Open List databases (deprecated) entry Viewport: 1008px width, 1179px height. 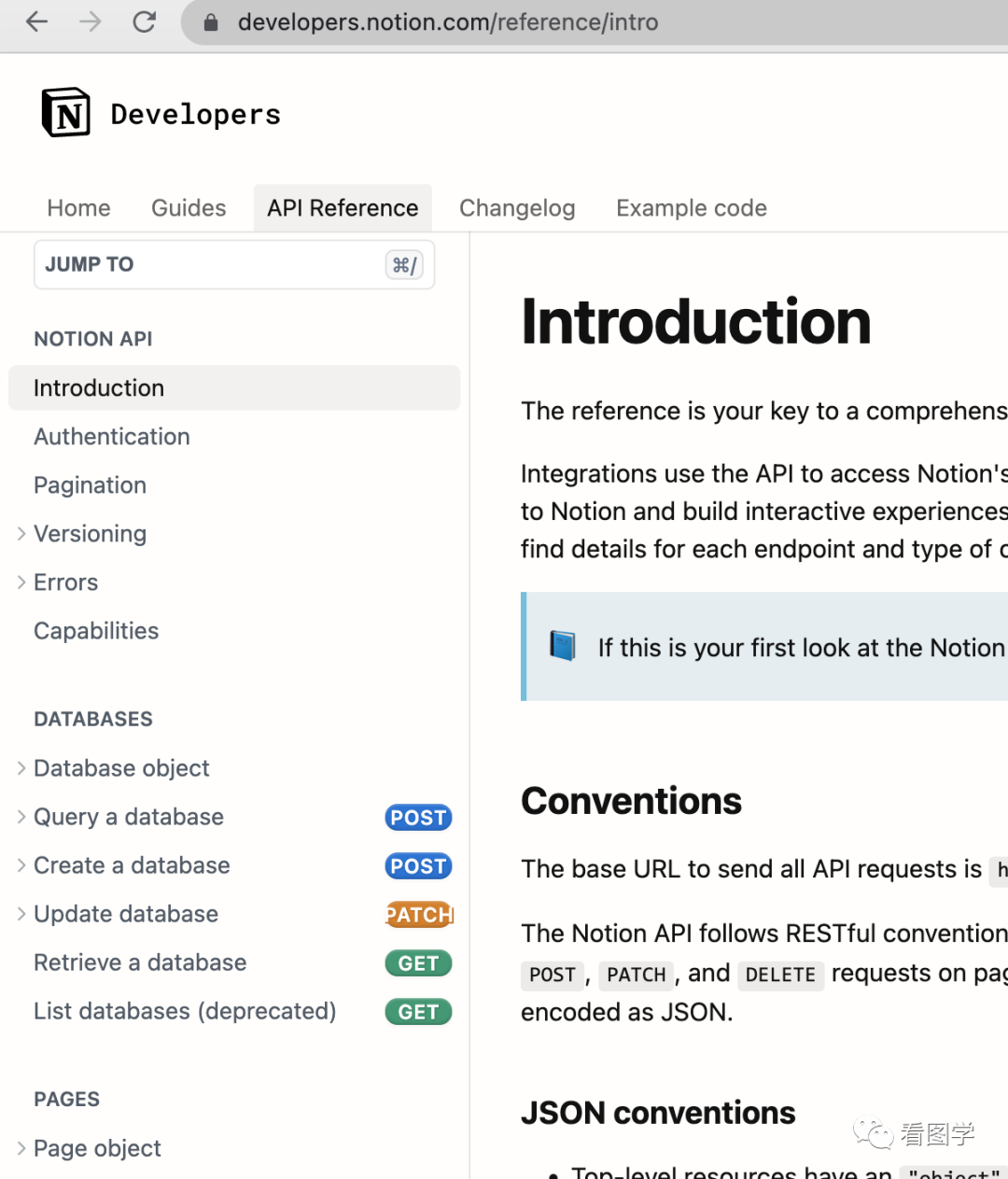185,1012
